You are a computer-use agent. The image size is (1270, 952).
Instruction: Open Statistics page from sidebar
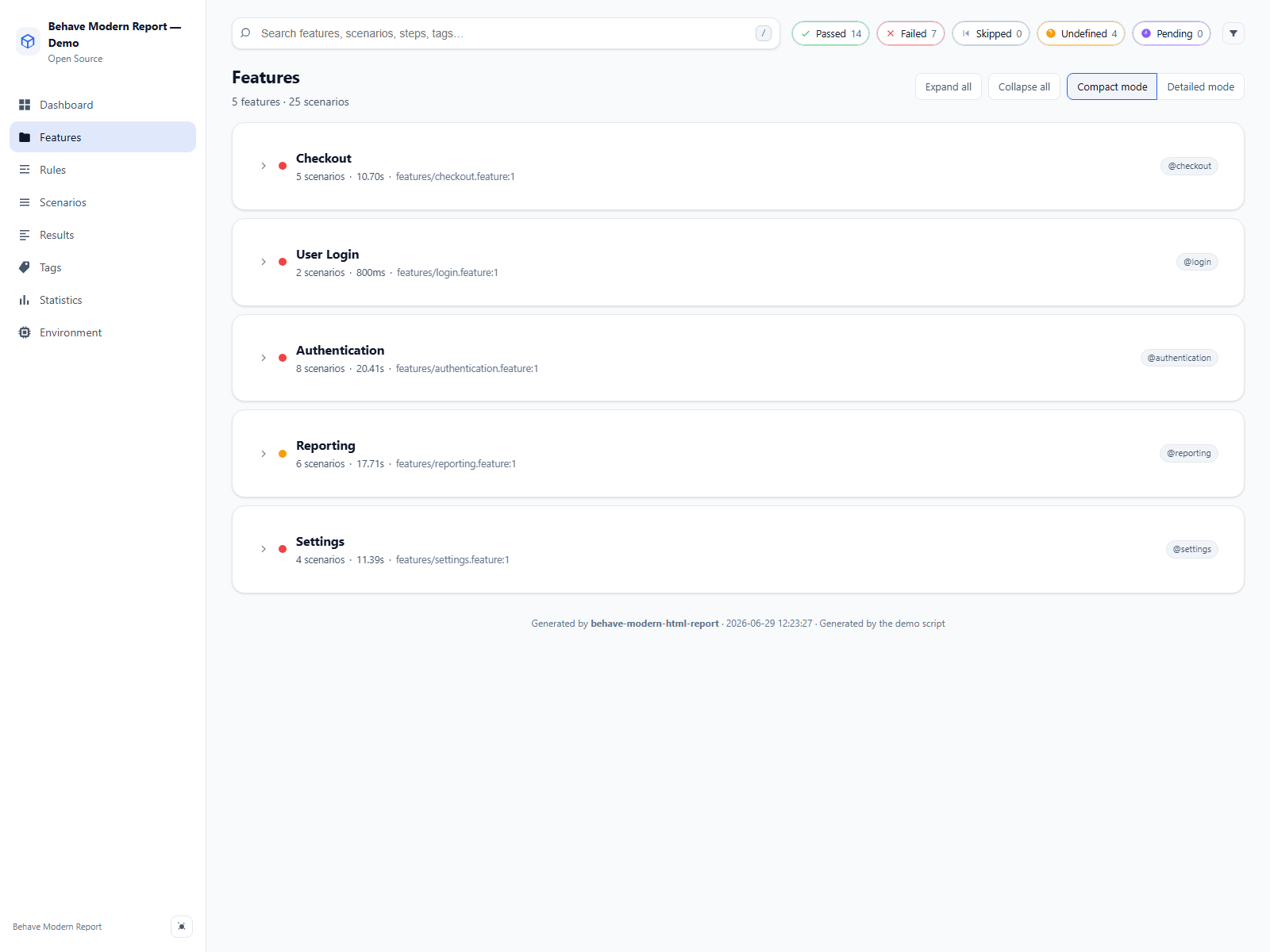tap(102, 300)
